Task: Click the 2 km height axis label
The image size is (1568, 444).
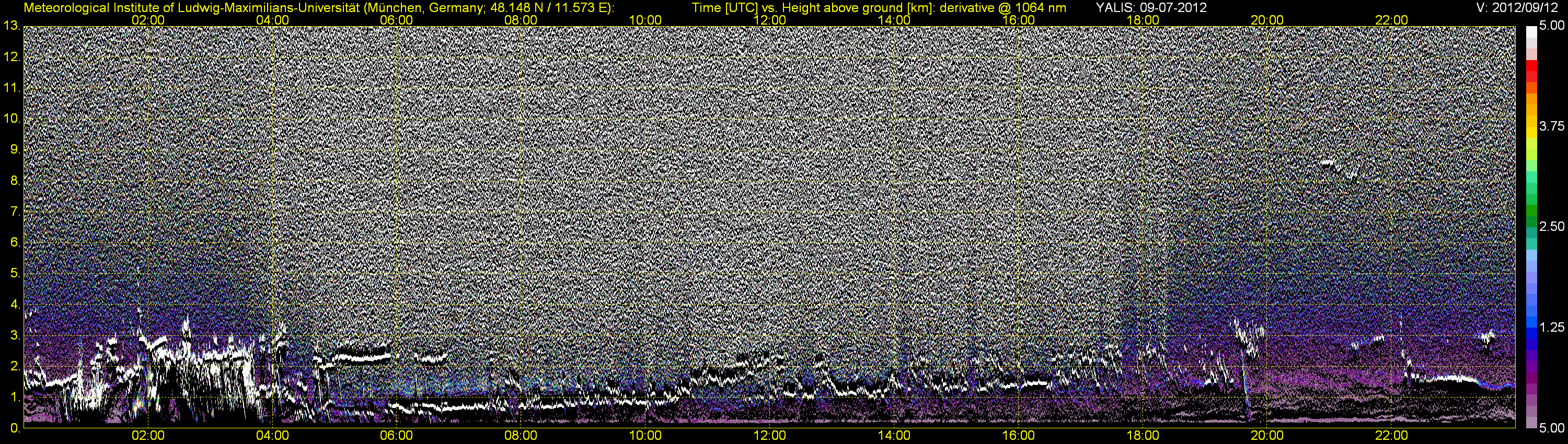Action: [15, 366]
